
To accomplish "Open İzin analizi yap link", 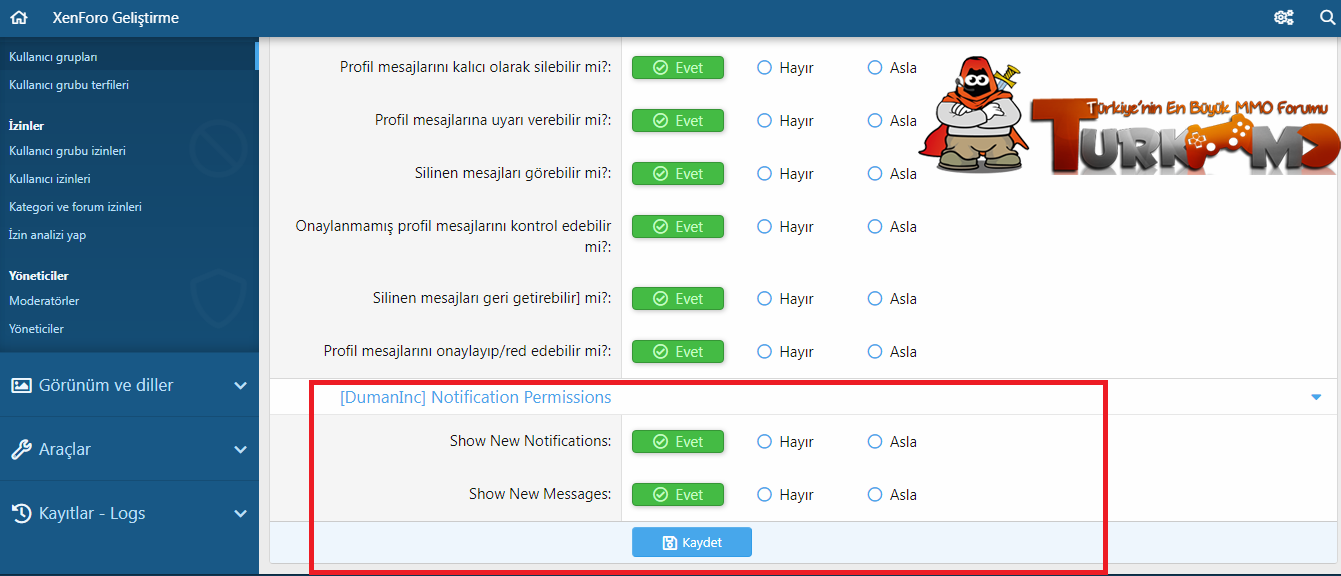I will click(47, 235).
